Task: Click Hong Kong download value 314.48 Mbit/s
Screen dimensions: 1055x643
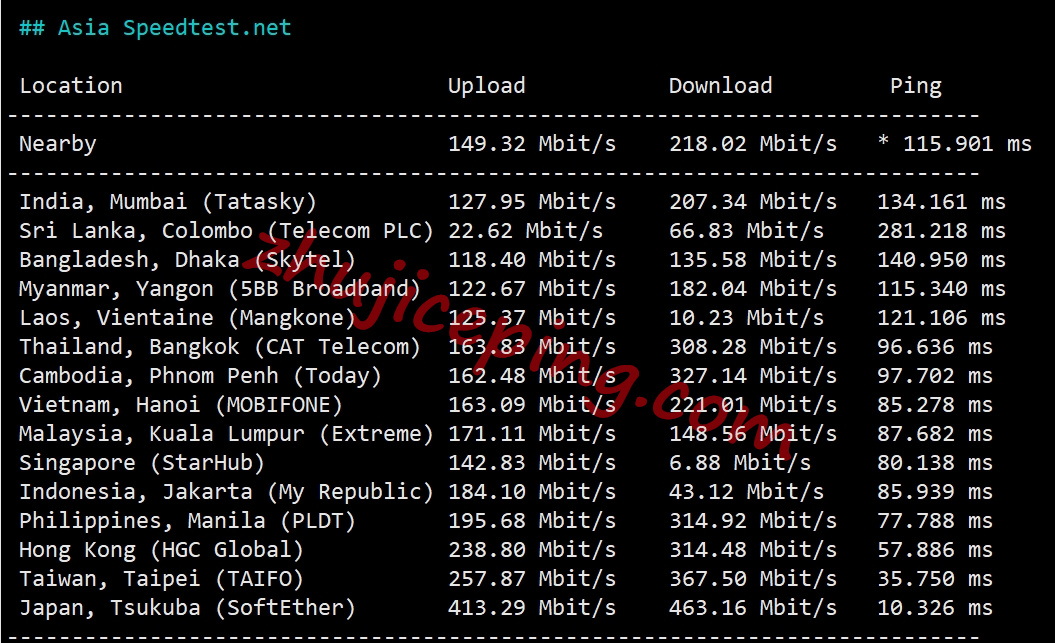Action: click(753, 548)
